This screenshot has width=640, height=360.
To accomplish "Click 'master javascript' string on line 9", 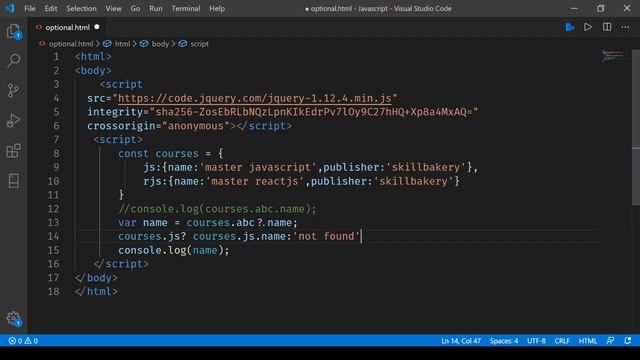I will coord(258,167).
